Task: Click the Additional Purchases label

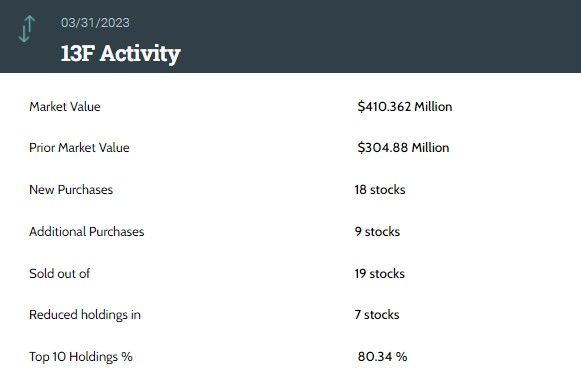Action: click(x=87, y=232)
